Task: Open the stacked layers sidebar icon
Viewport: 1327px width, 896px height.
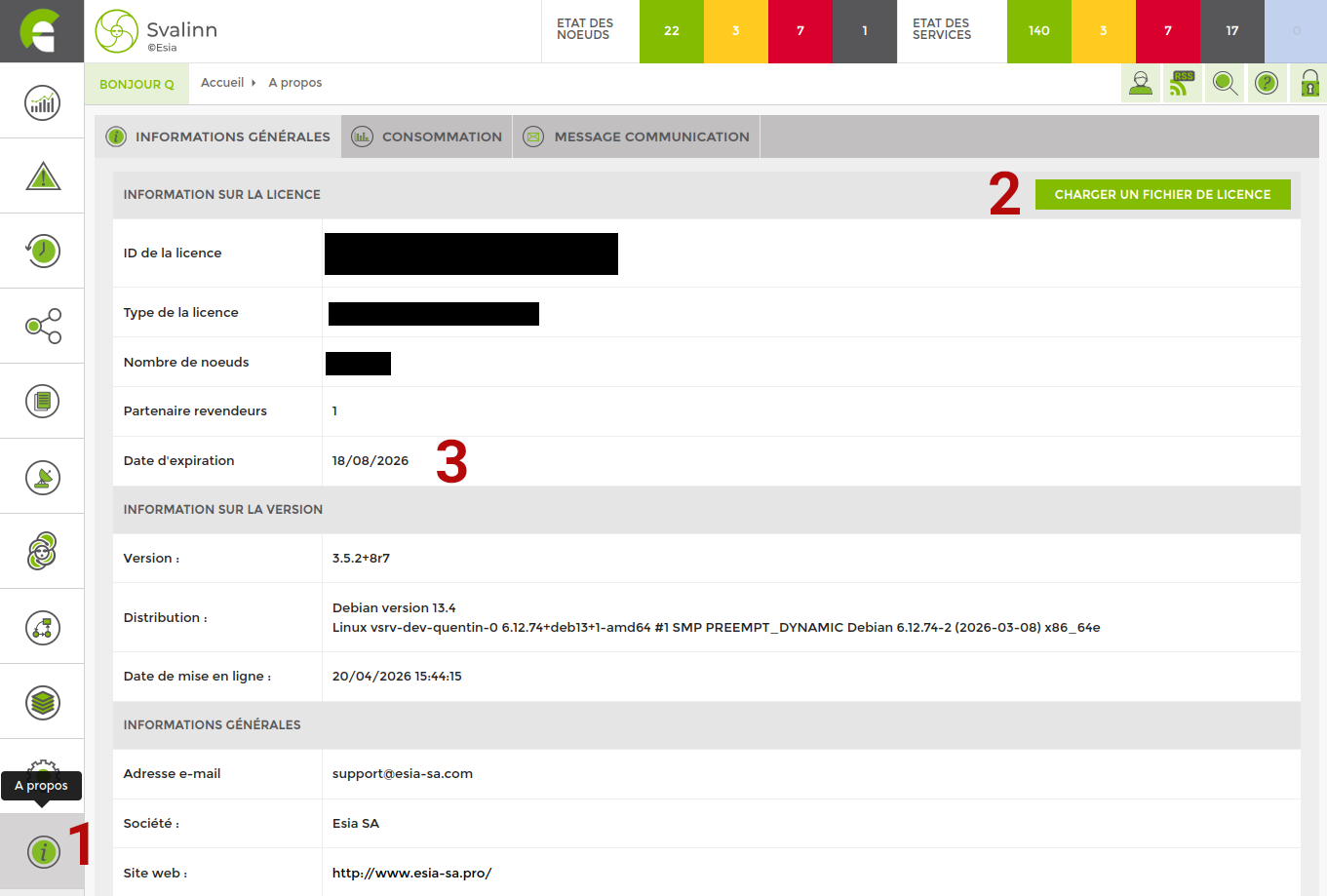Action: (x=42, y=702)
